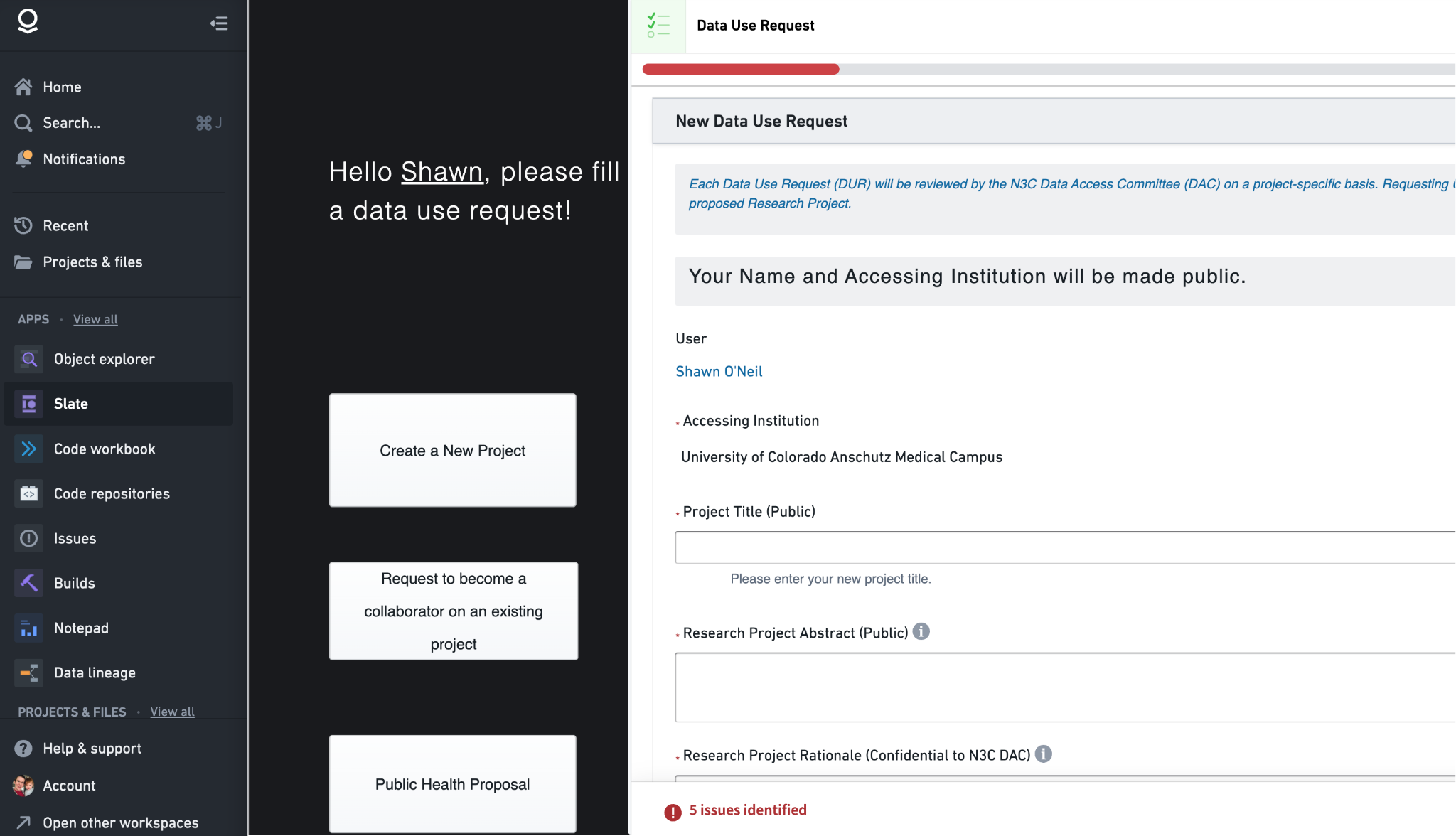The width and height of the screenshot is (1456, 836).
Task: Click the red form progress bar
Action: pyautogui.click(x=739, y=69)
